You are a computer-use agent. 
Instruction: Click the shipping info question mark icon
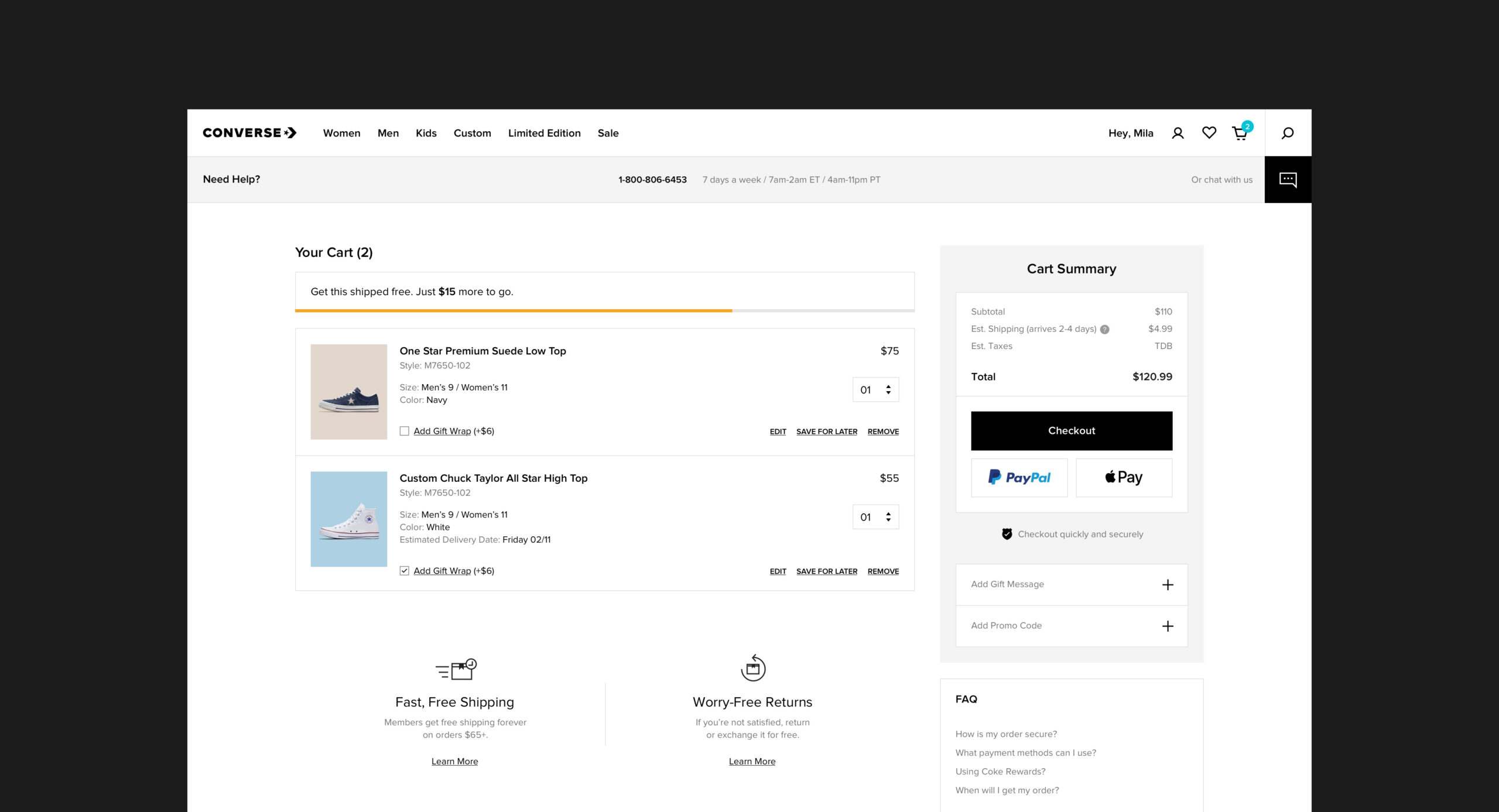click(x=1104, y=329)
